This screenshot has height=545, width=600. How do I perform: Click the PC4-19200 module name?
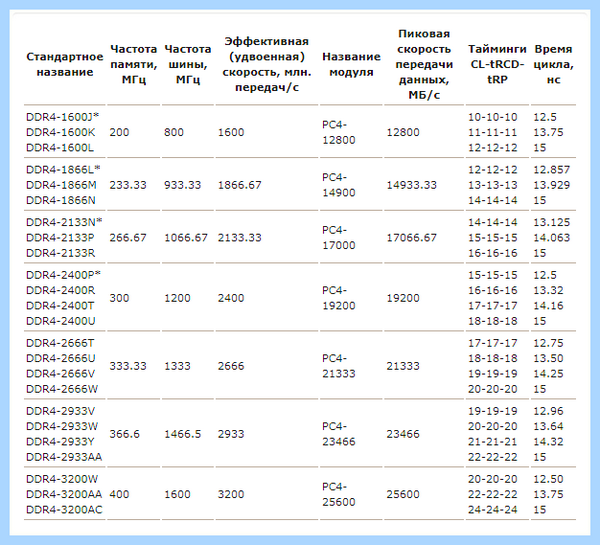click(339, 298)
